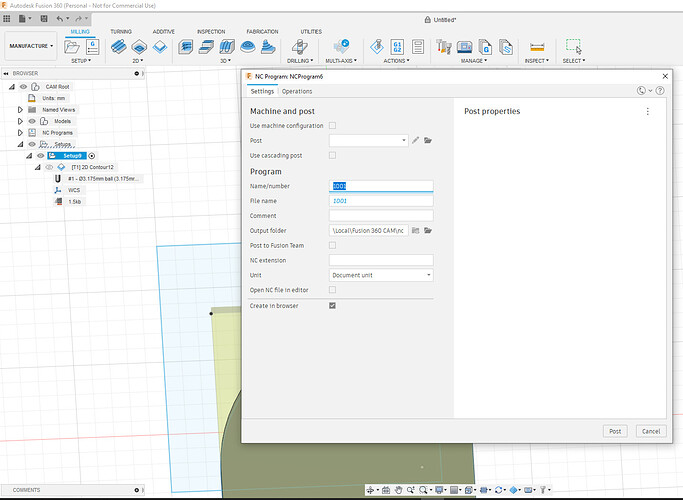Click the Post button
The image size is (683, 500).
615,431
